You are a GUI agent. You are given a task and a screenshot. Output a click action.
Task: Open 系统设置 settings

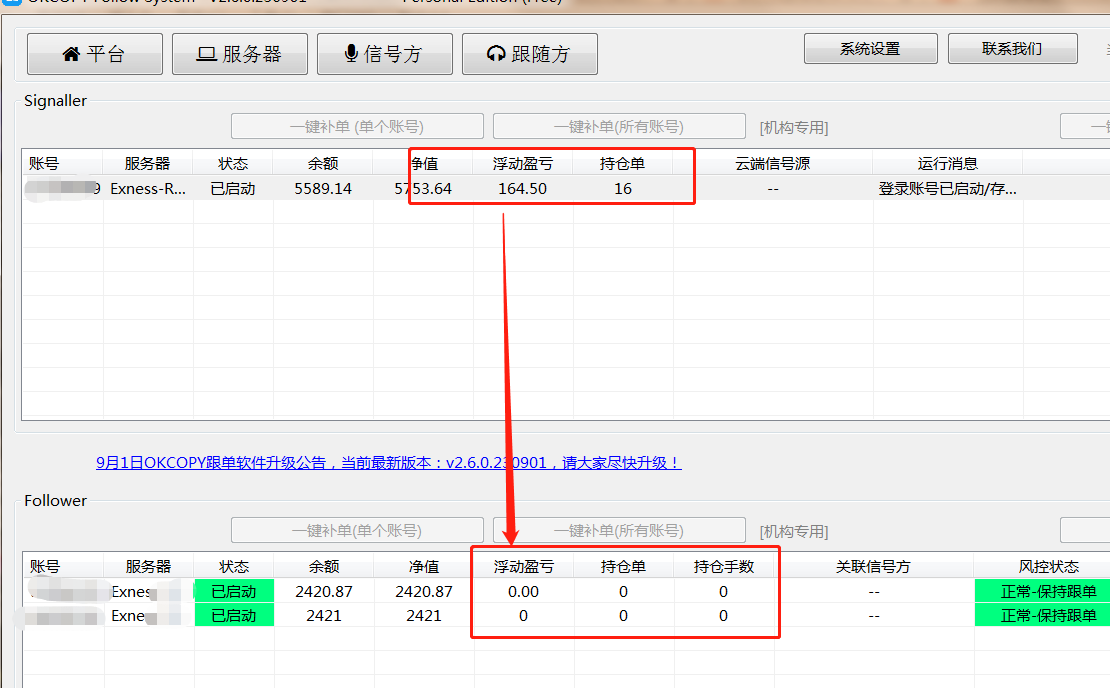pyautogui.click(x=870, y=47)
